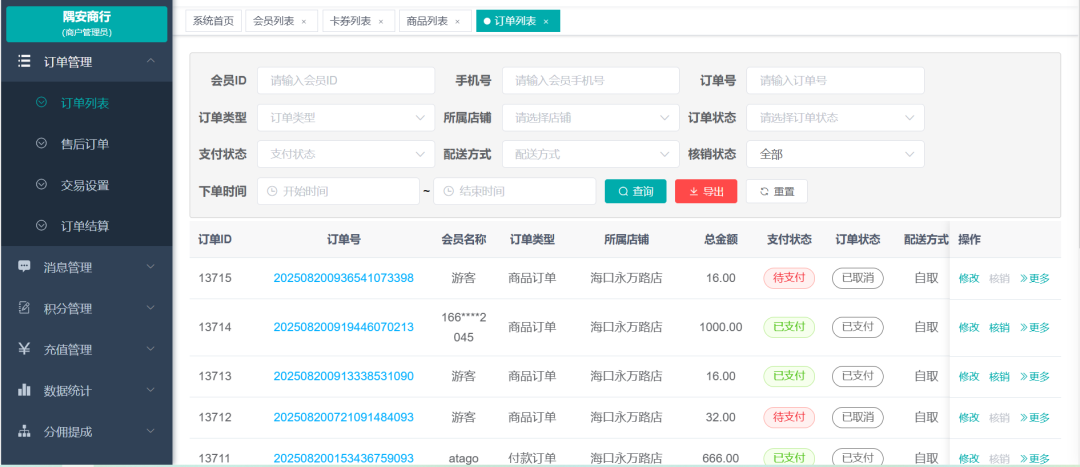The width and height of the screenshot is (1080, 467).
Task: Click 更多 for order 13714
Action: click(x=1035, y=327)
